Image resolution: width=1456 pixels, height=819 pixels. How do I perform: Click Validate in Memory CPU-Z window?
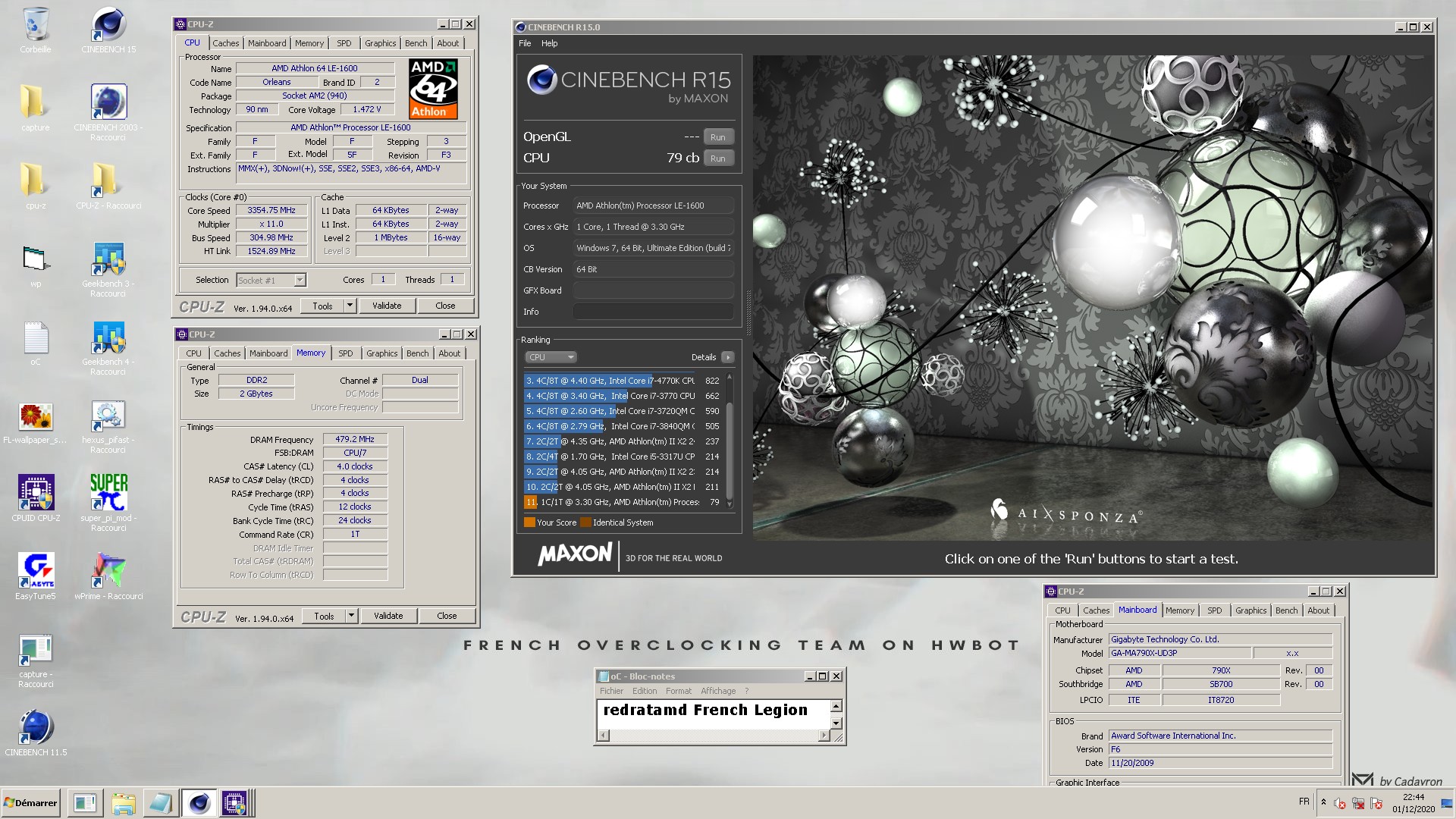[x=388, y=616]
